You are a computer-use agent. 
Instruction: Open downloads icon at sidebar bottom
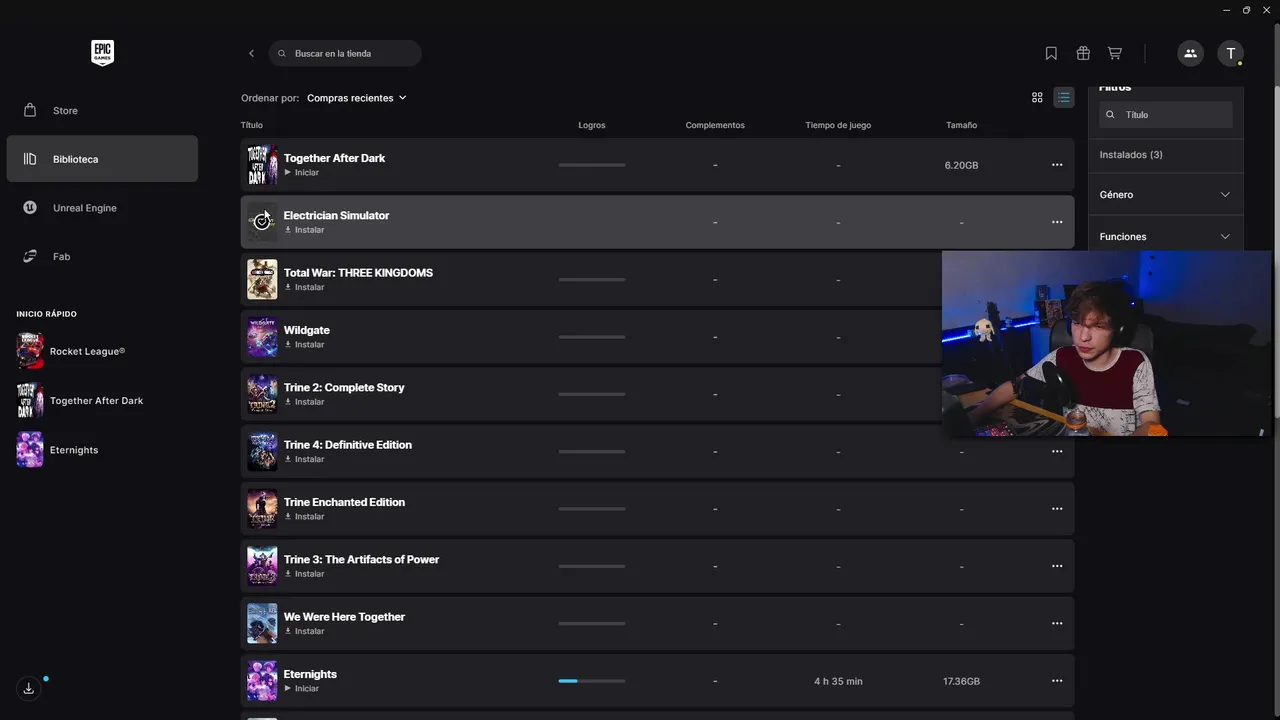click(x=29, y=688)
